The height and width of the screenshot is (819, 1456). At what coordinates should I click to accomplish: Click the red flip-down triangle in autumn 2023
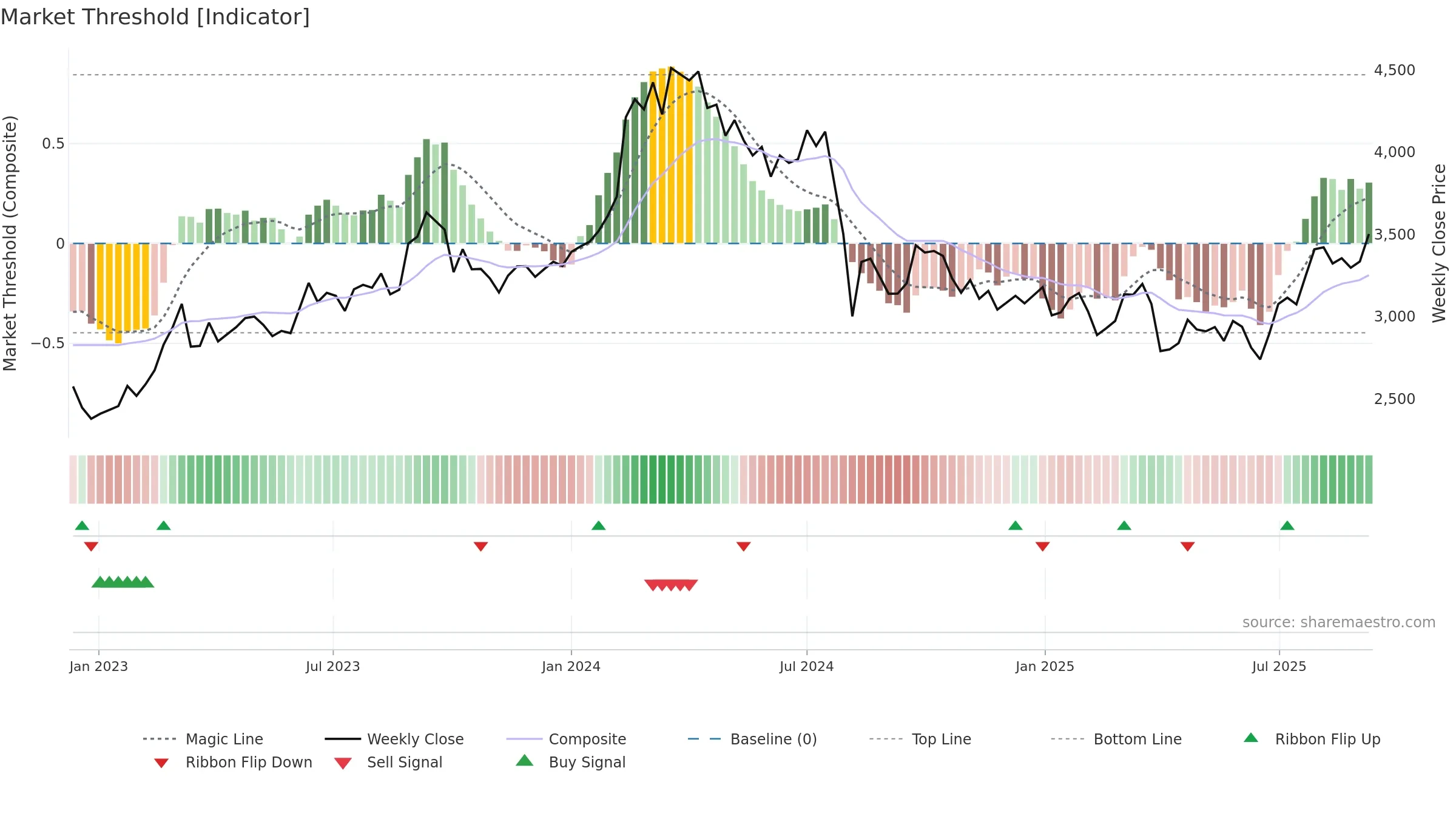[481, 547]
